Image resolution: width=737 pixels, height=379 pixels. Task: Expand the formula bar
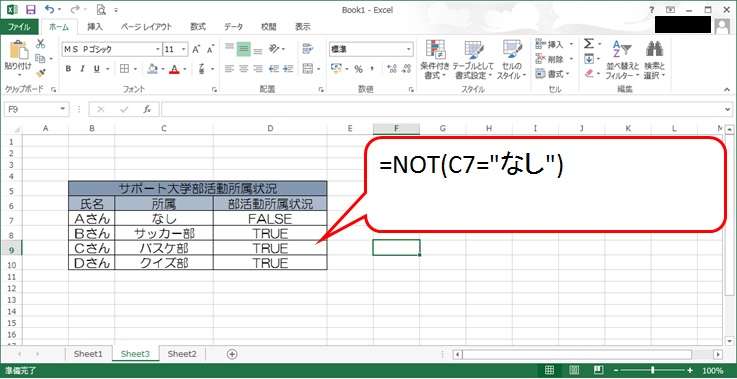(729, 109)
